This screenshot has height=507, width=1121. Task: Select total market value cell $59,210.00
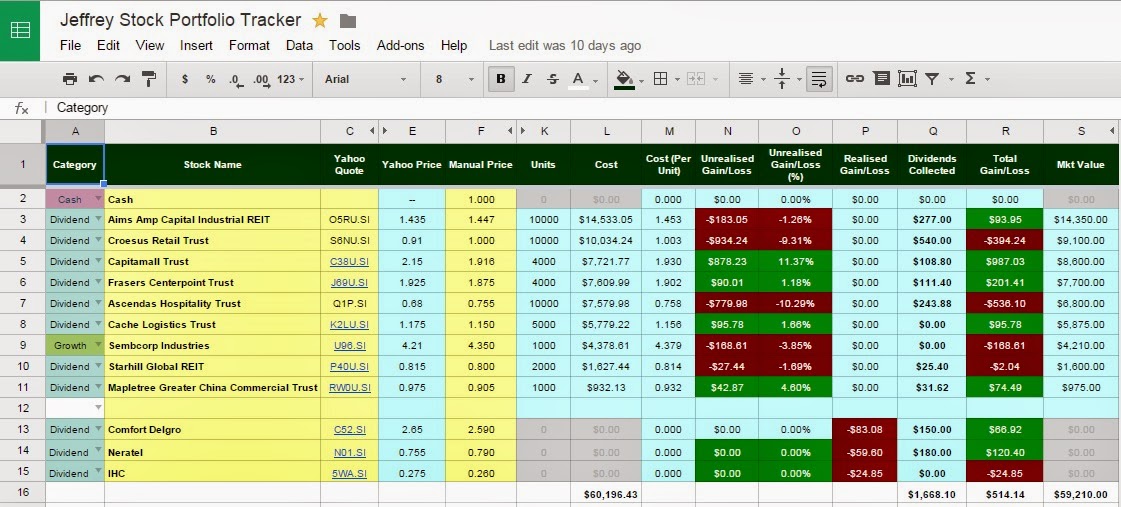[1082, 494]
